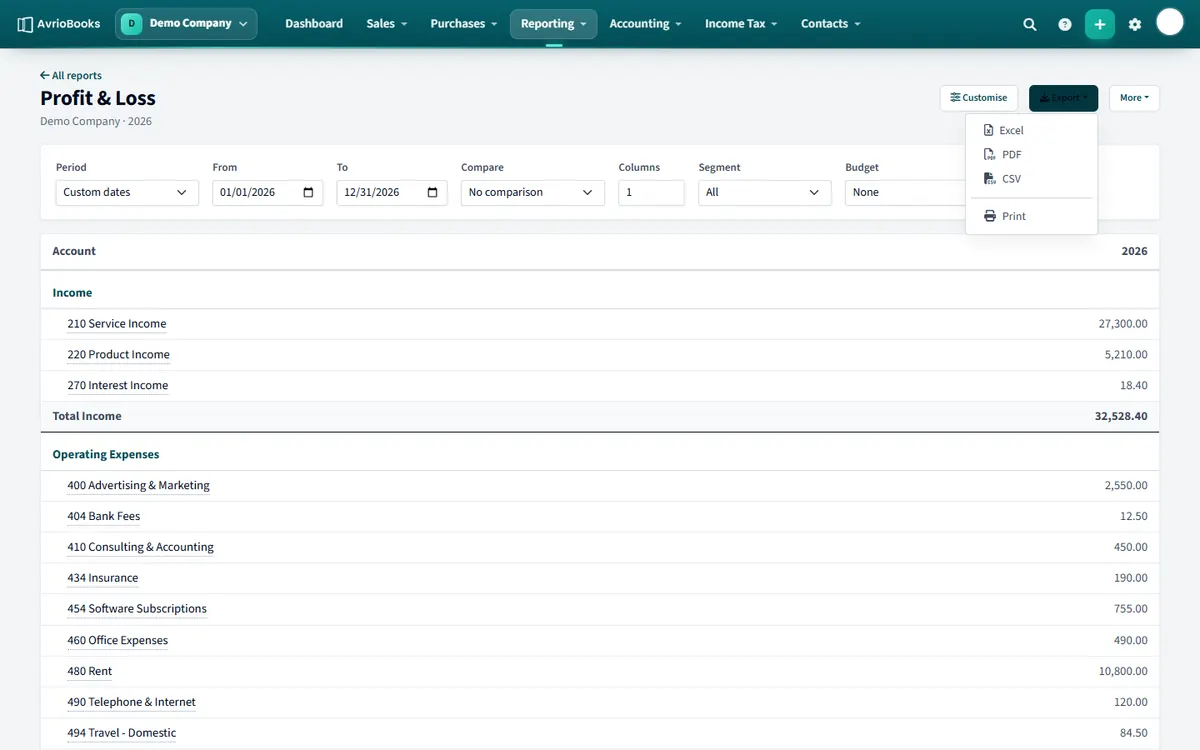
Task: Open the 400 Advertising & Marketing account
Action: [x=138, y=486]
